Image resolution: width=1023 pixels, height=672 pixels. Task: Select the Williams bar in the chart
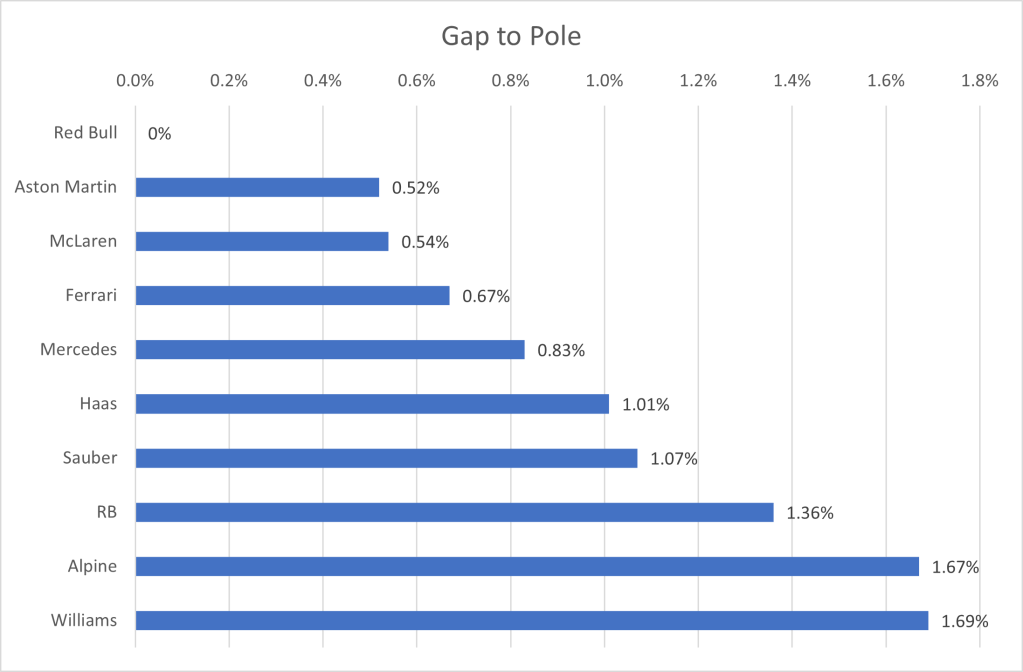[531, 621]
